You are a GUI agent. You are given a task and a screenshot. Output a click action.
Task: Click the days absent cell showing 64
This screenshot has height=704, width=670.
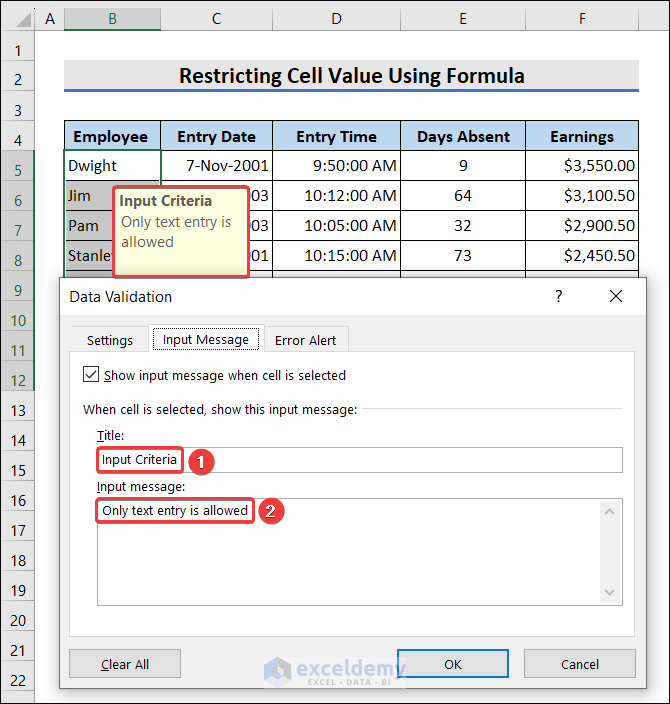[463, 196]
